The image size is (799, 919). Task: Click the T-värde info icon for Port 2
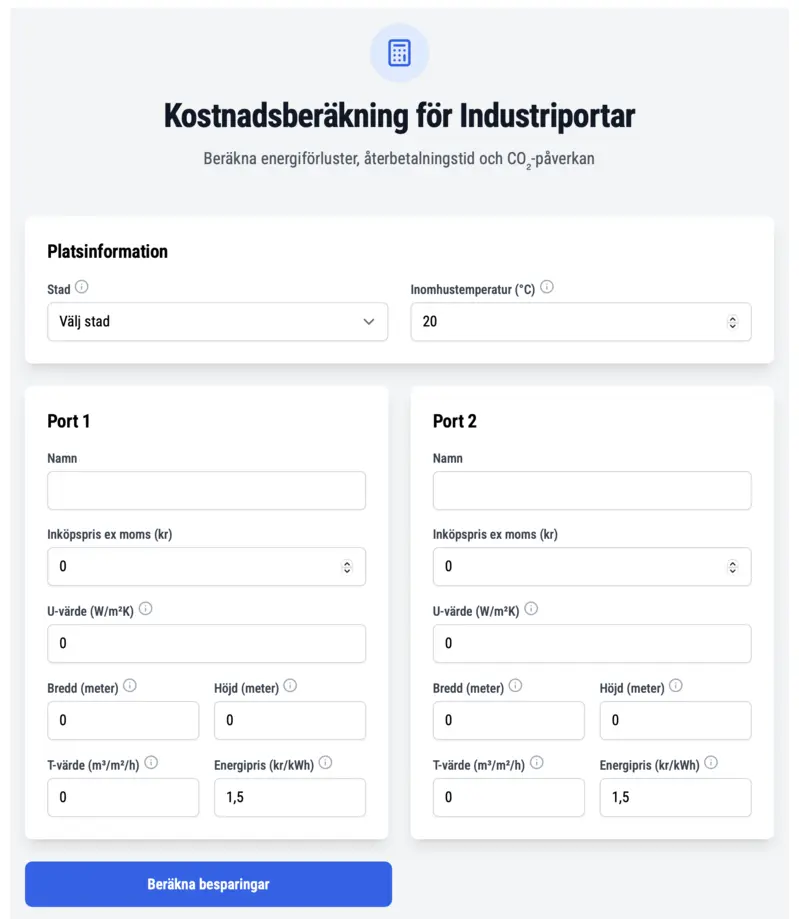click(536, 762)
